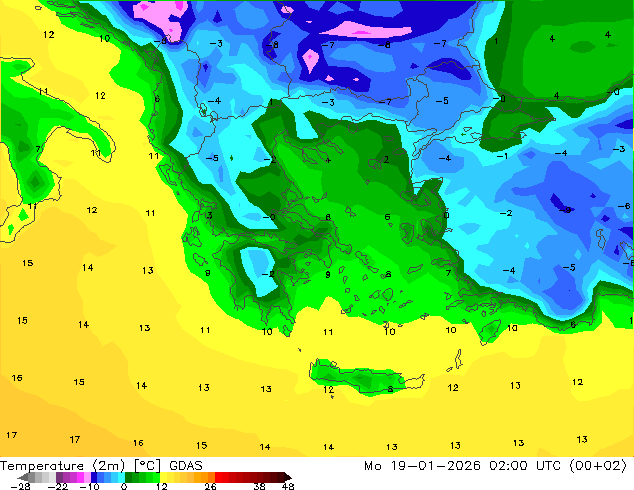Click the 'Temperature (2m)' title text

tap(62, 466)
